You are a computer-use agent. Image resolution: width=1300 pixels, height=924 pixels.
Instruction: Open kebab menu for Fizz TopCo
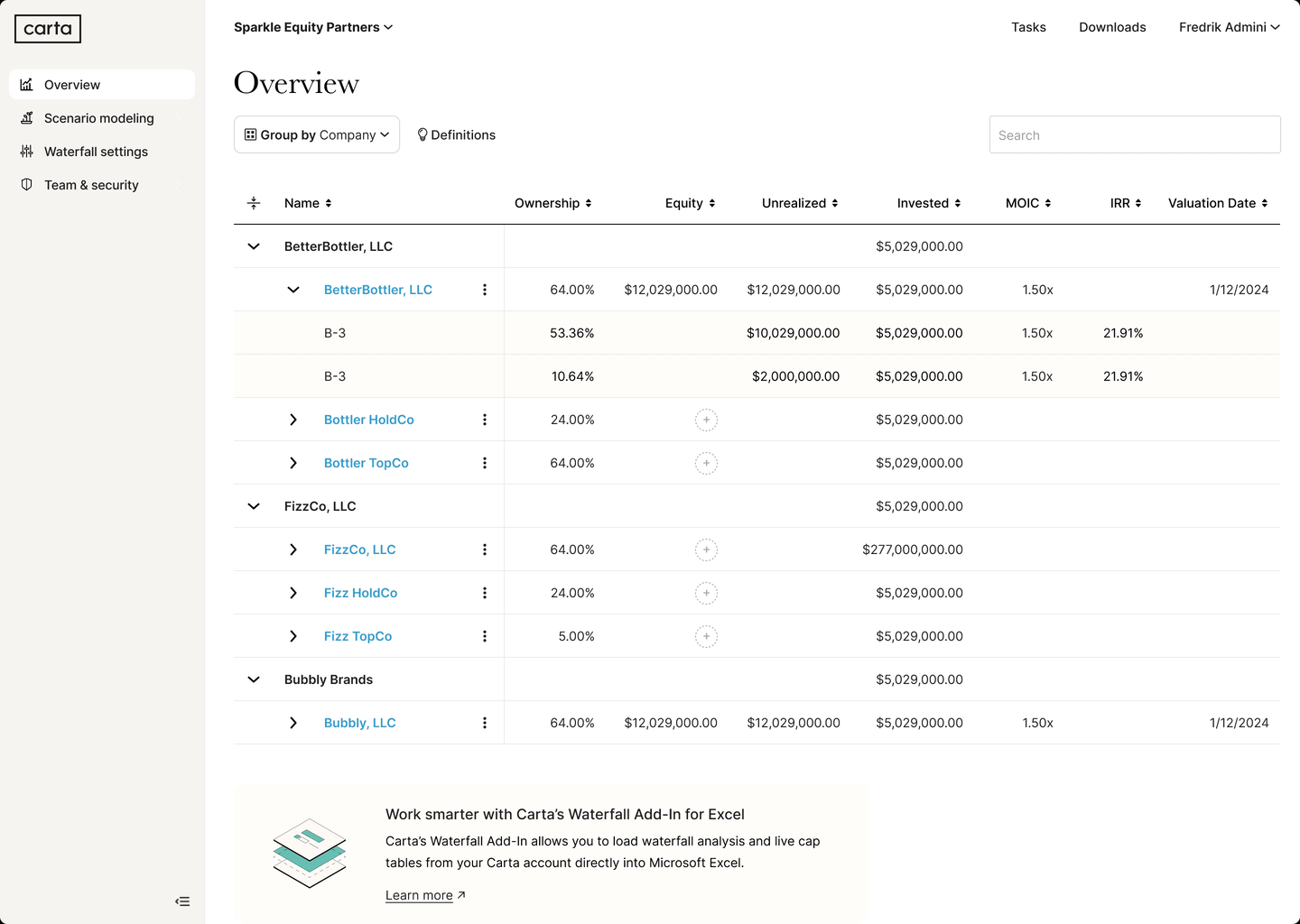click(x=485, y=636)
